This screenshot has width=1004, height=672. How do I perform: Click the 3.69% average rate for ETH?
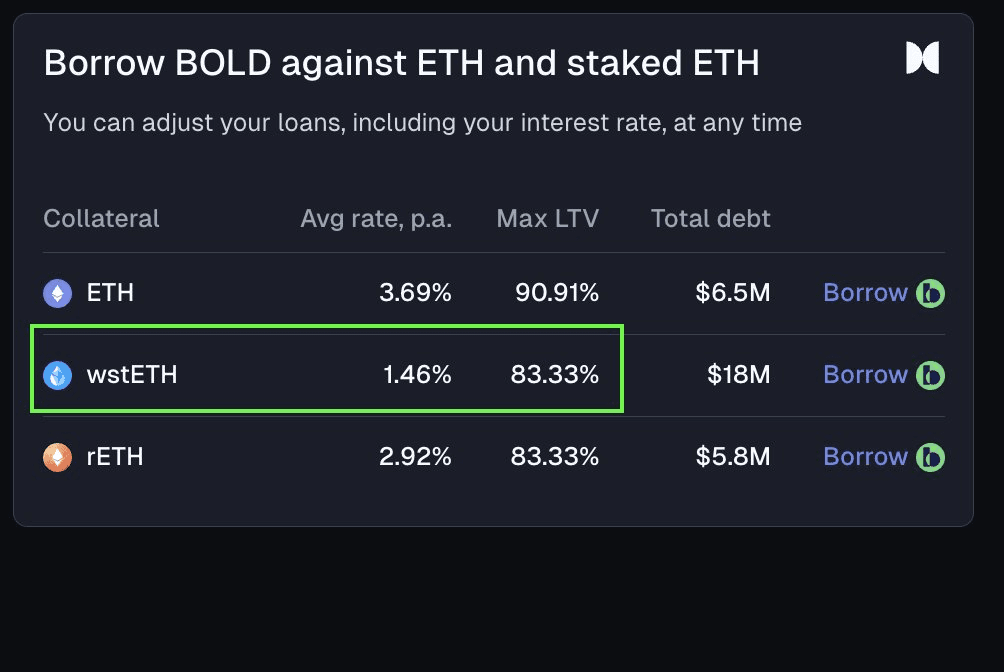point(415,293)
